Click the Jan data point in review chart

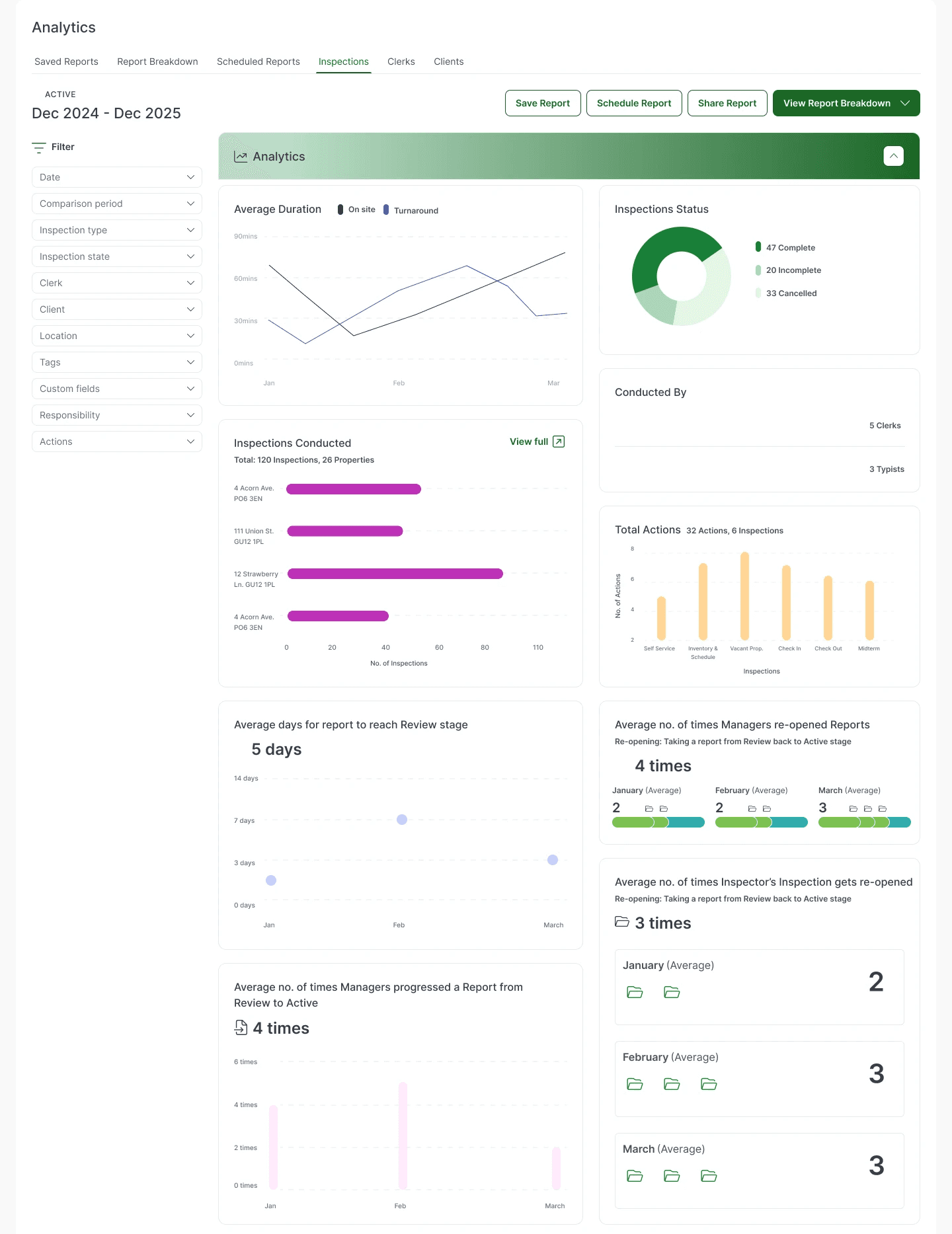pyautogui.click(x=271, y=880)
